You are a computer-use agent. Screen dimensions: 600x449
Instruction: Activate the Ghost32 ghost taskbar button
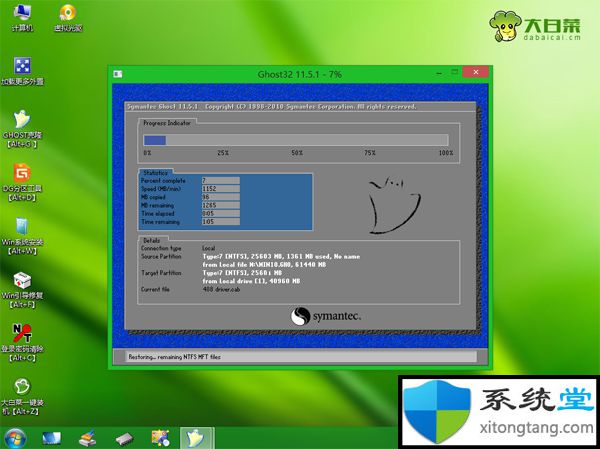[x=197, y=438]
